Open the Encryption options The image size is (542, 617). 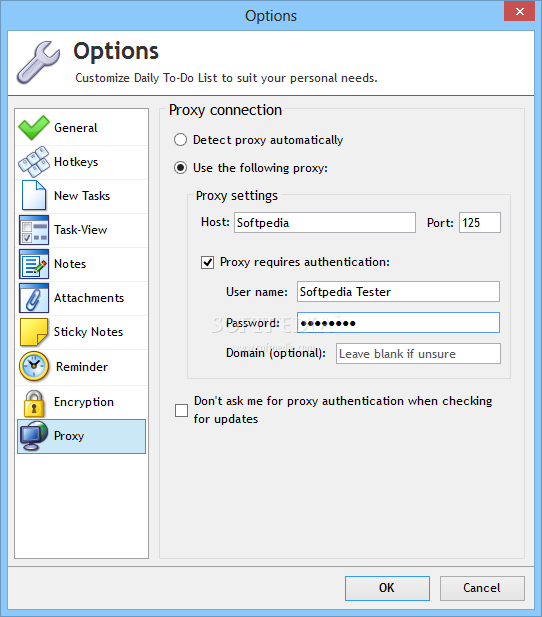pyautogui.click(x=81, y=402)
